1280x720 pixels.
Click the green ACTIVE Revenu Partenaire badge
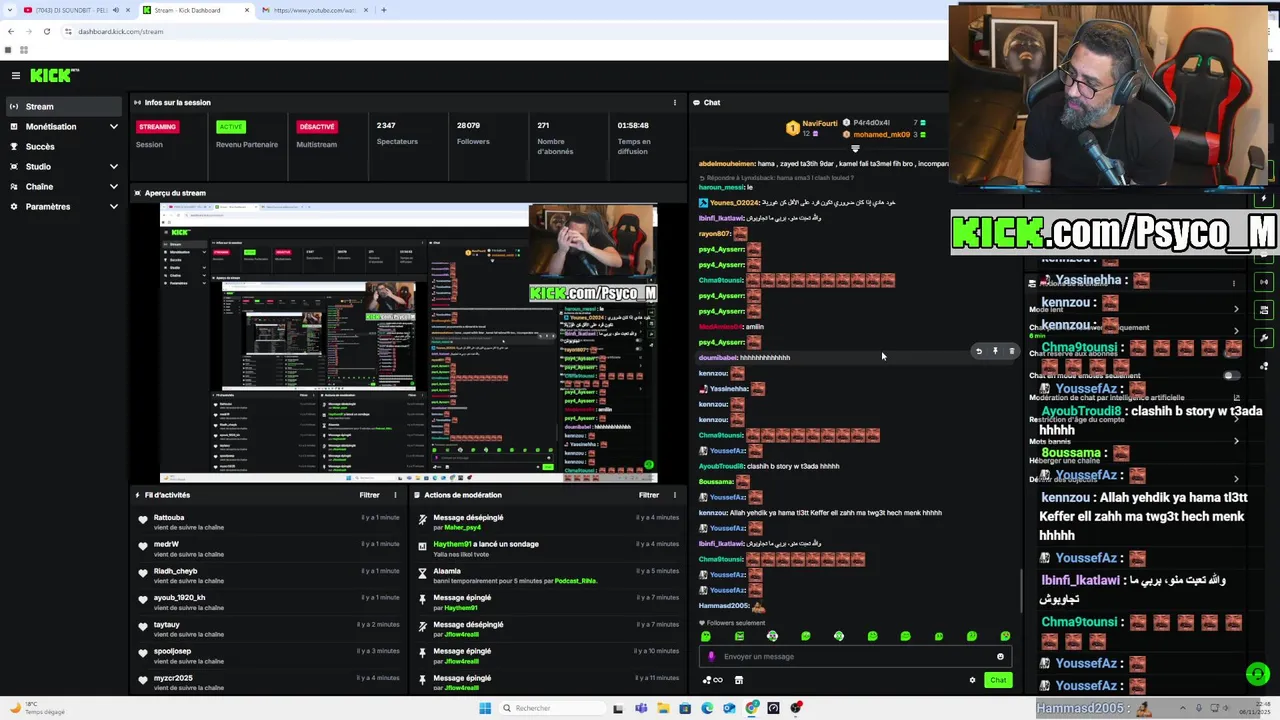point(231,127)
